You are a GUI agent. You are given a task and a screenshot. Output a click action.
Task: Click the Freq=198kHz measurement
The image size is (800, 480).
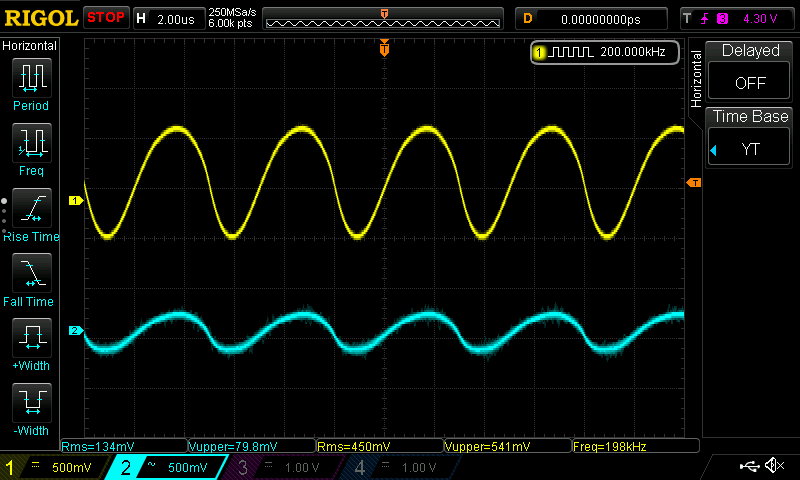pyautogui.click(x=635, y=446)
